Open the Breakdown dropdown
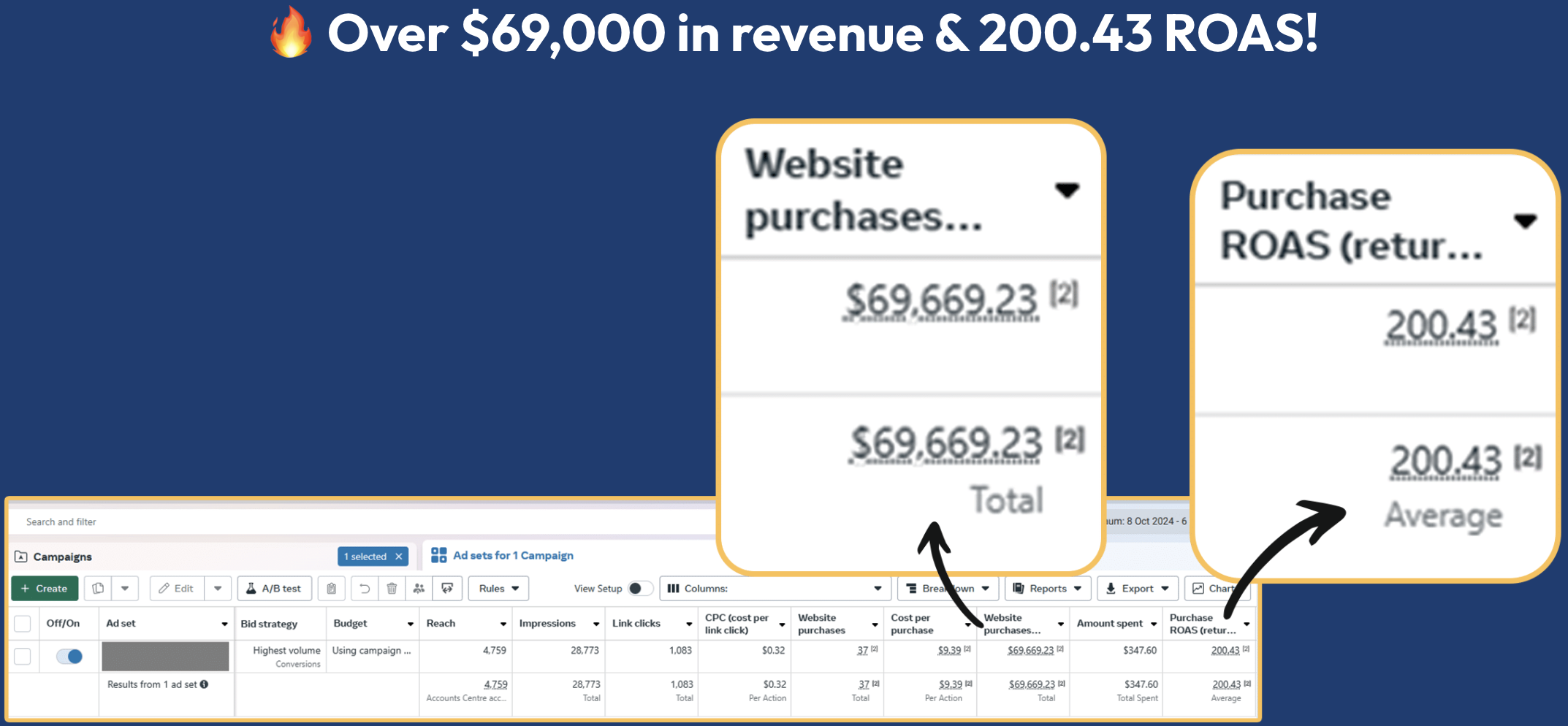The height and width of the screenshot is (726, 1568). click(x=948, y=589)
